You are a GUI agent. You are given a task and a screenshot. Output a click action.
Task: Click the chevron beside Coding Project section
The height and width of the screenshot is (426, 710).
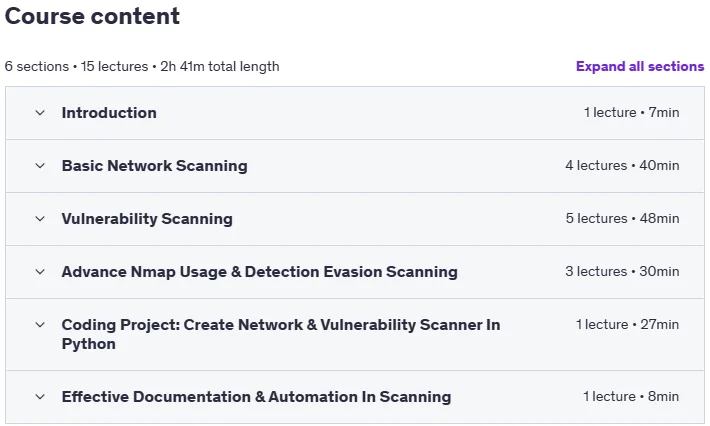point(40,325)
